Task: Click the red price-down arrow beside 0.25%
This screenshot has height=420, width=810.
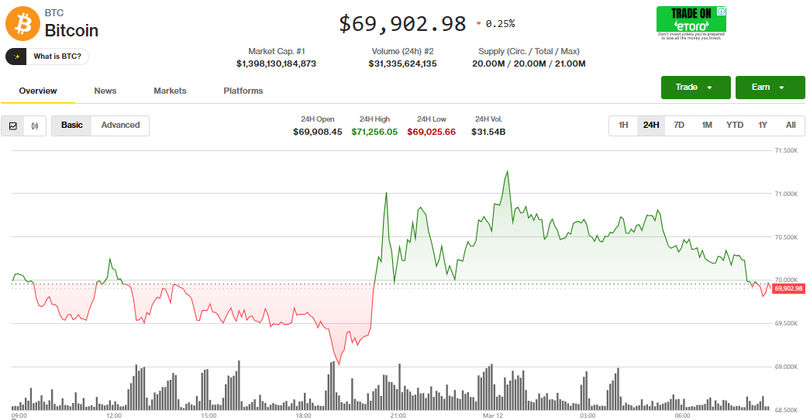Action: click(x=479, y=23)
